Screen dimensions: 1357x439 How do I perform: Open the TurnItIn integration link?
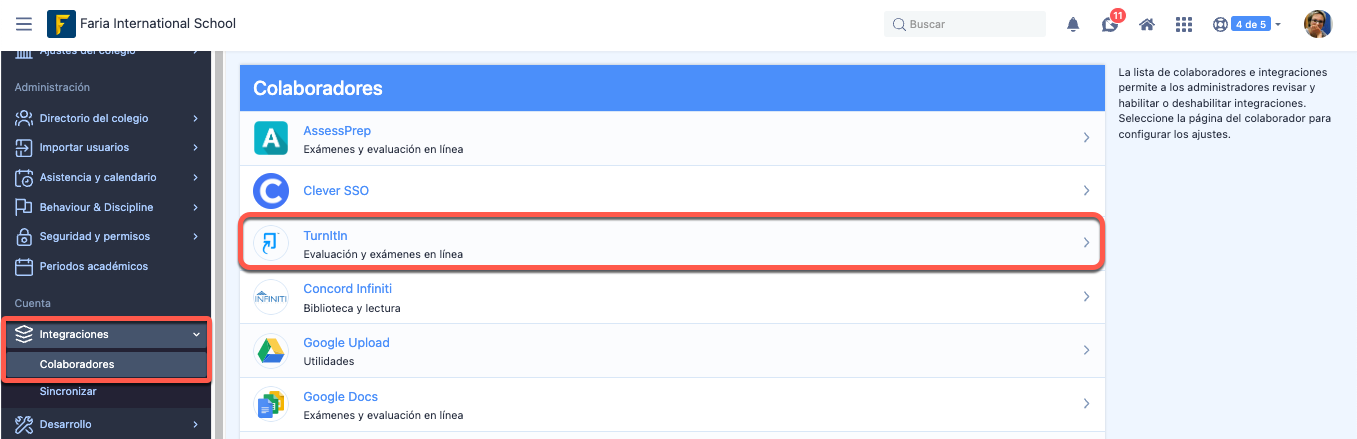[325, 235]
